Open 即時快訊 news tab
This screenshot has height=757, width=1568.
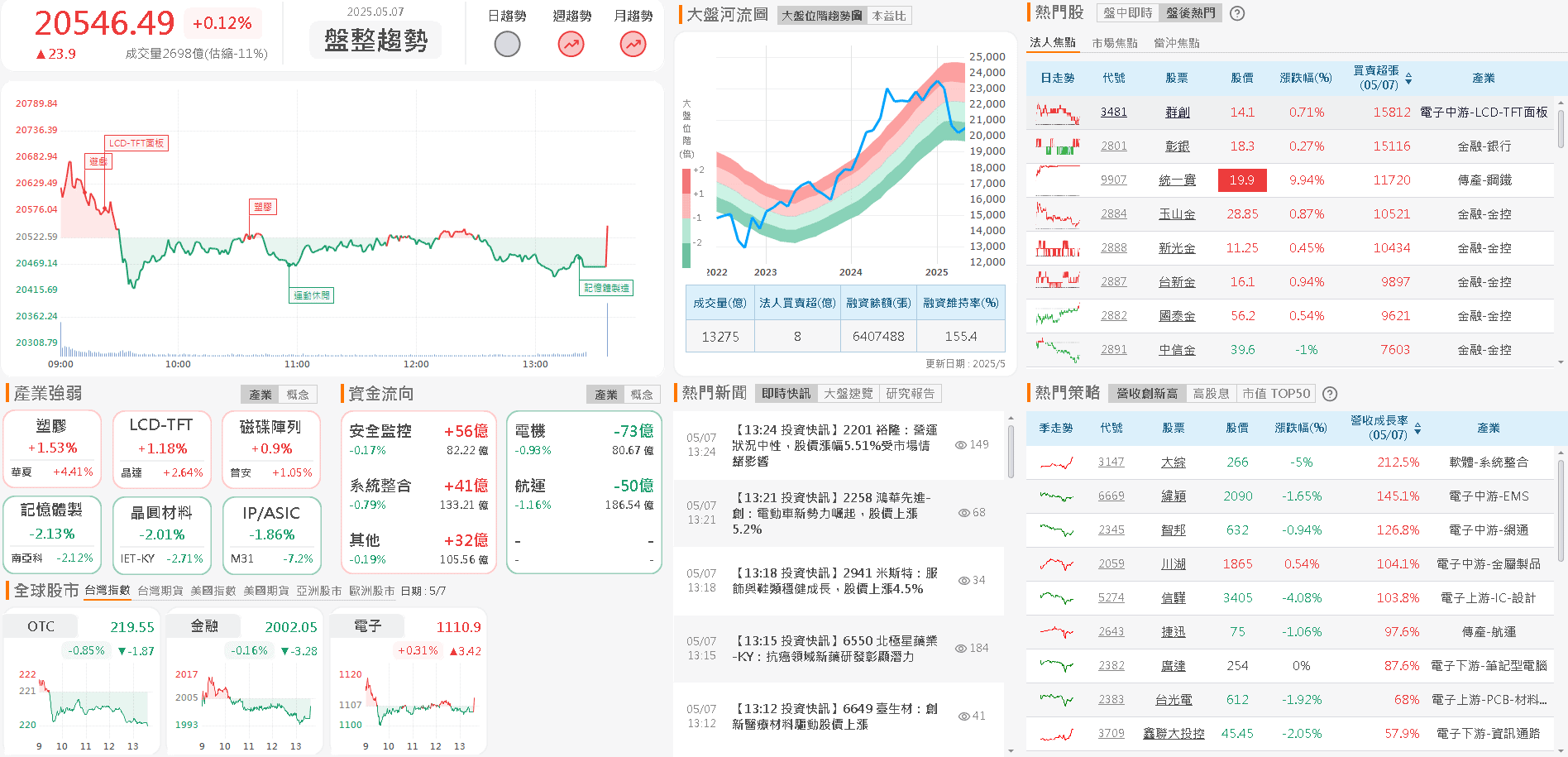pyautogui.click(x=786, y=394)
